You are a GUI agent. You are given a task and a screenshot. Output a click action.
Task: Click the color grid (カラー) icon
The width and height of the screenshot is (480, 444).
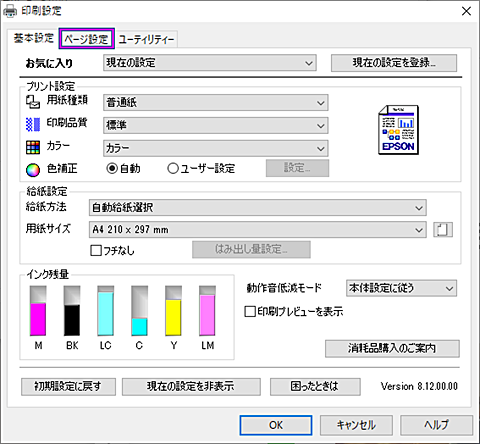(x=33, y=147)
